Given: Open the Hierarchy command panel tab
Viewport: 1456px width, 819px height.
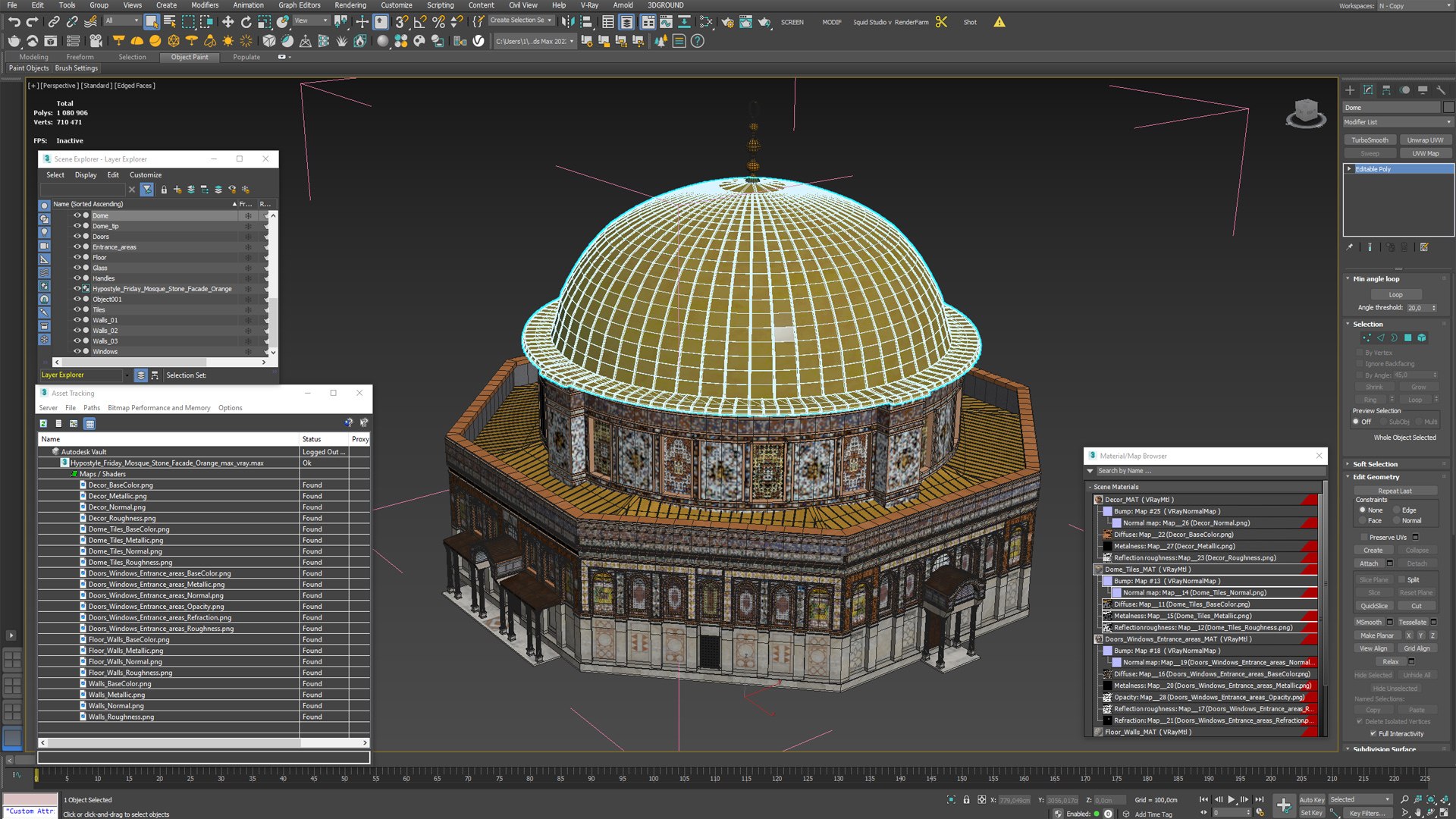Looking at the screenshot, I should 1386,90.
